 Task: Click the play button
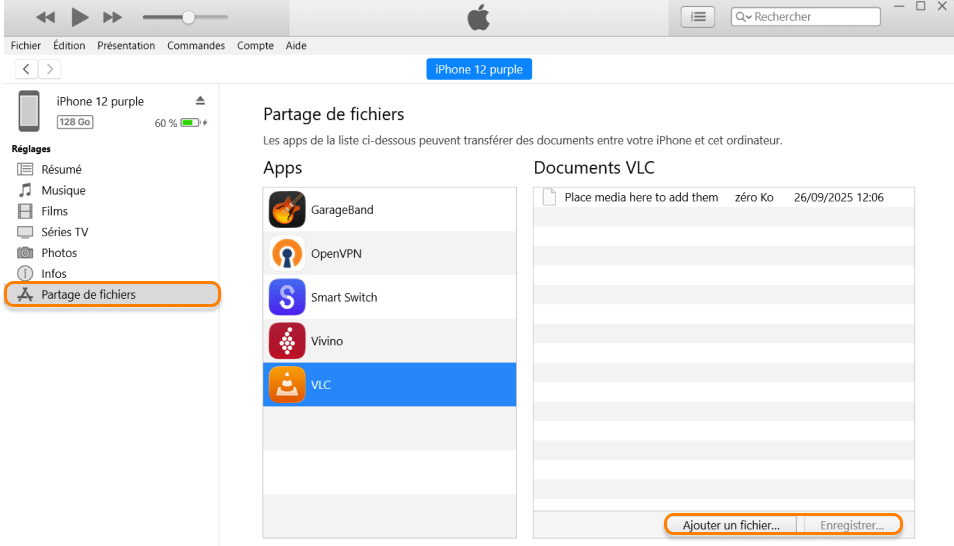coord(79,17)
